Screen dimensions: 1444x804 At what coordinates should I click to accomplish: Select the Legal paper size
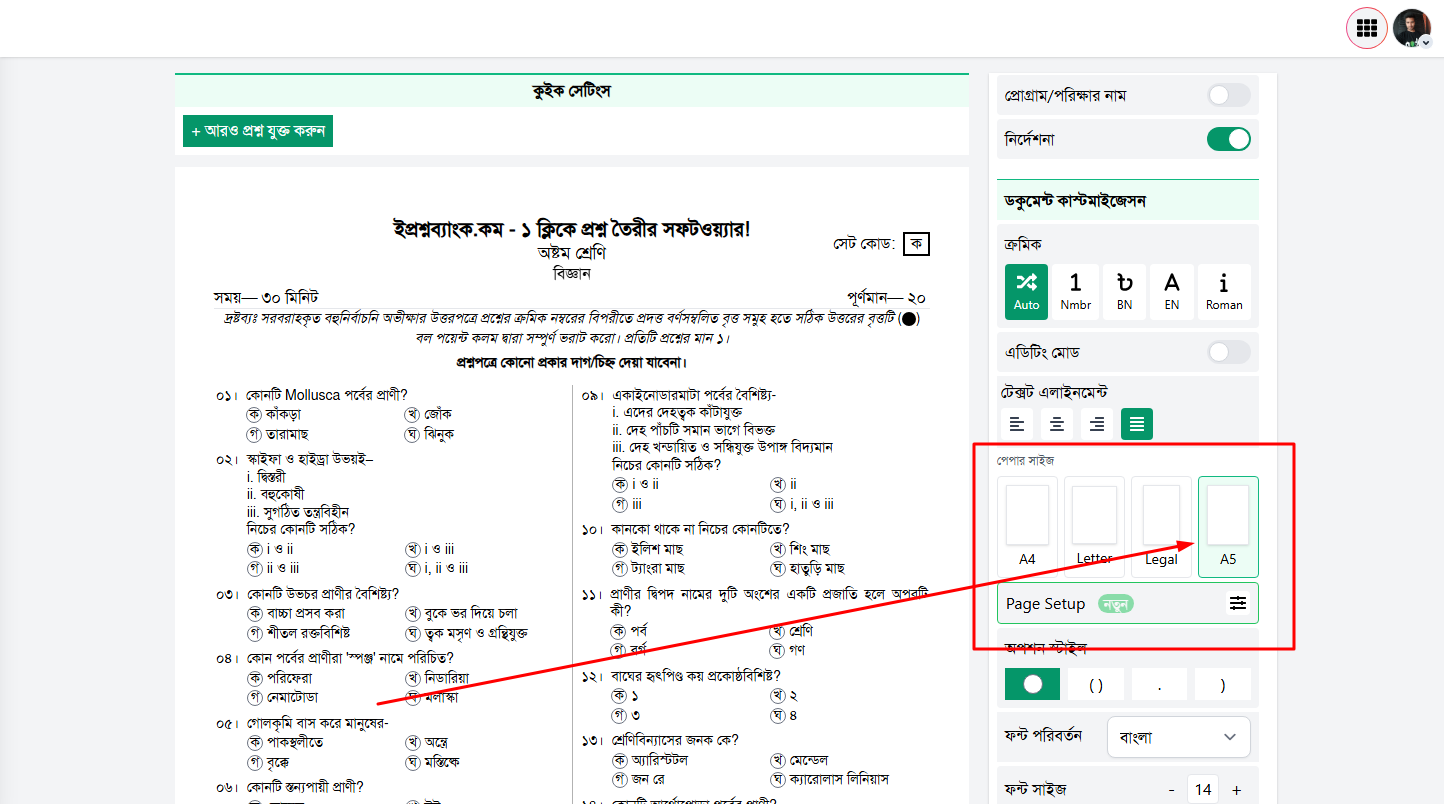tap(1161, 527)
